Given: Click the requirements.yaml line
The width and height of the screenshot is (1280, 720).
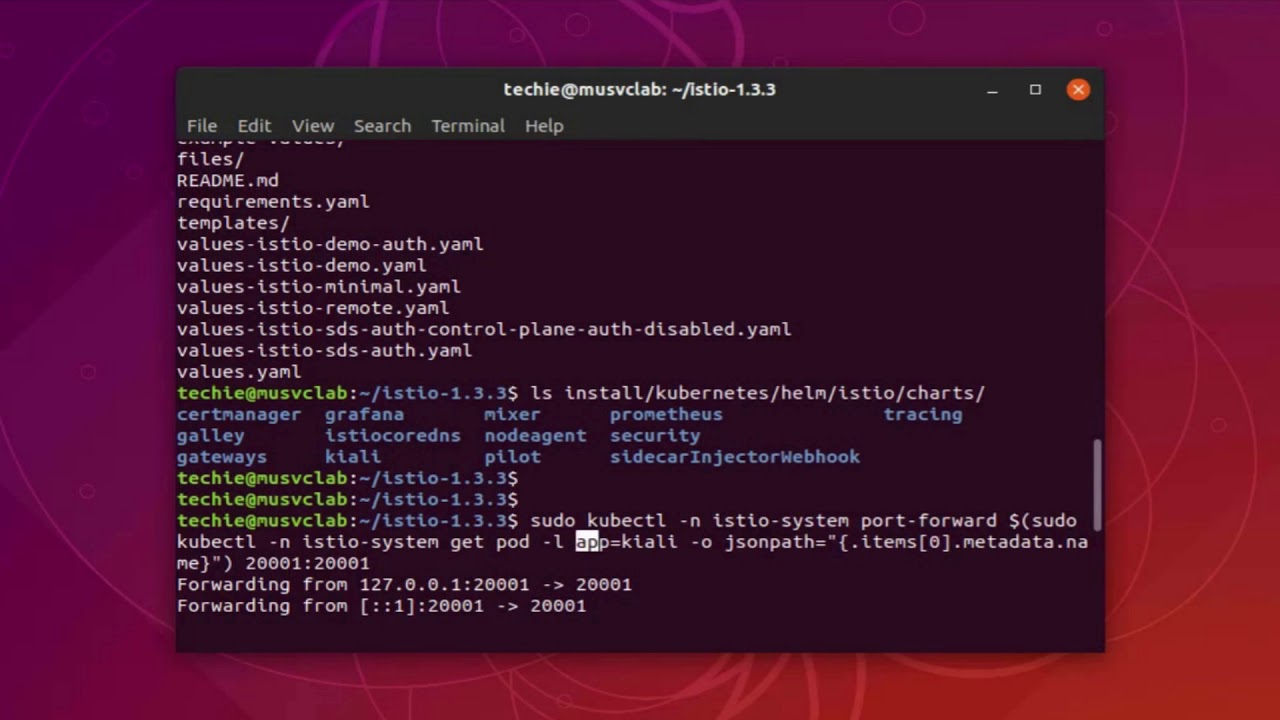Looking at the screenshot, I should pyautogui.click(x=273, y=202).
